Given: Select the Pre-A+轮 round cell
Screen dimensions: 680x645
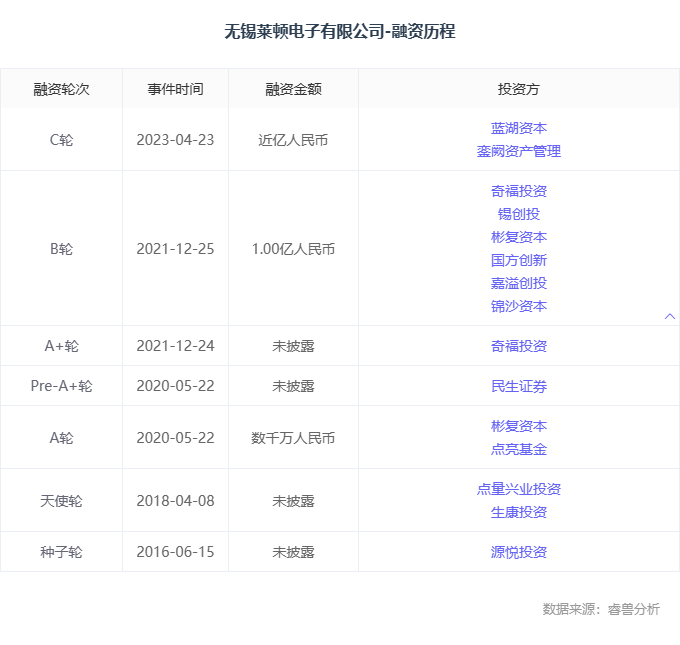Looking at the screenshot, I should pos(62,386).
